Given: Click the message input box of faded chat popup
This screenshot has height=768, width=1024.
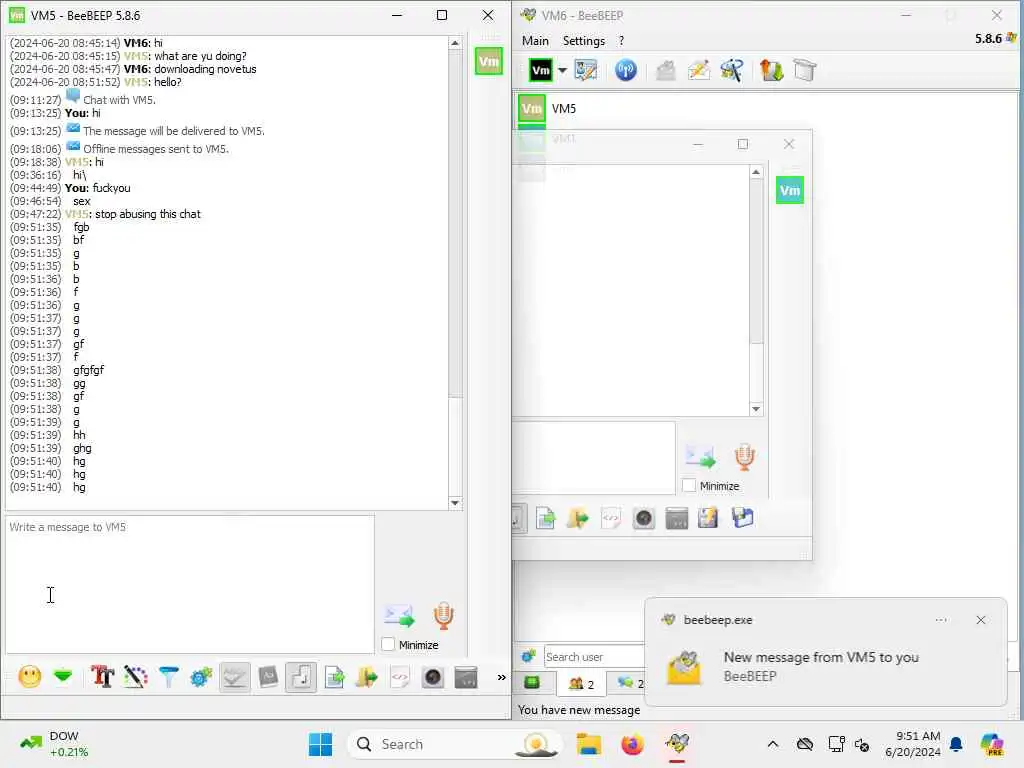Looking at the screenshot, I should pos(594,457).
